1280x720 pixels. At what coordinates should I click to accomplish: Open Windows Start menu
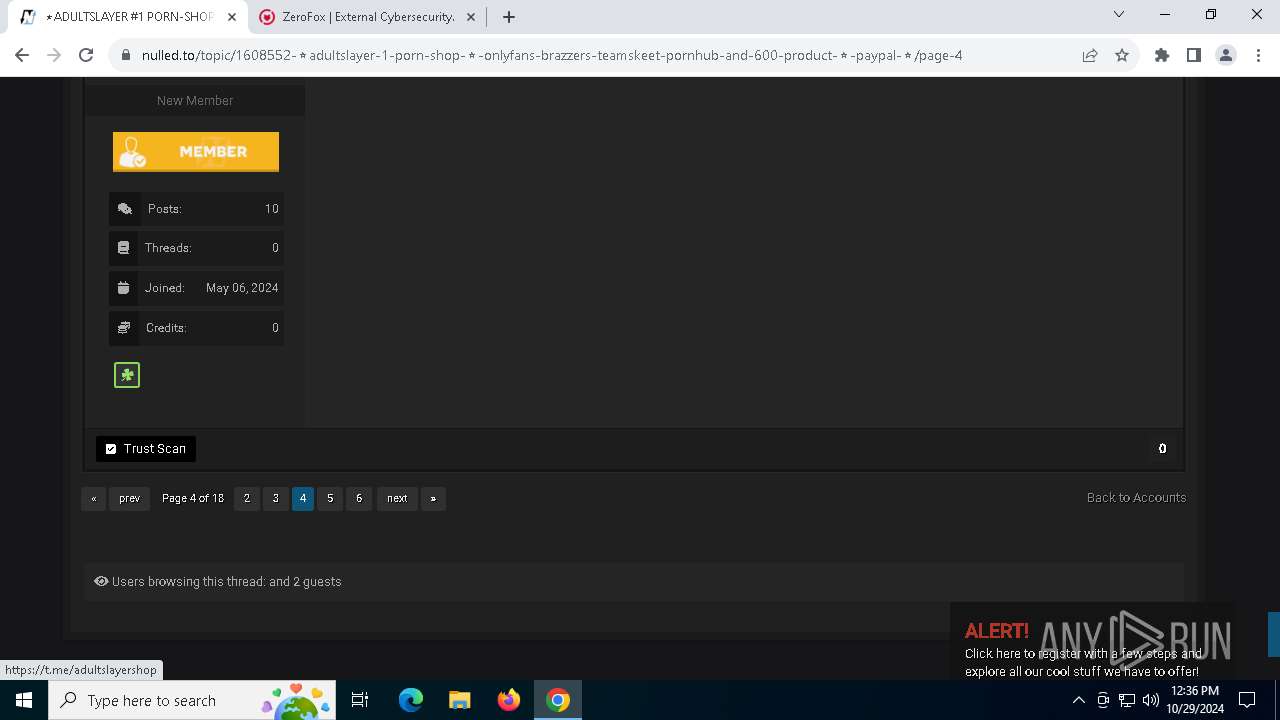coord(24,700)
